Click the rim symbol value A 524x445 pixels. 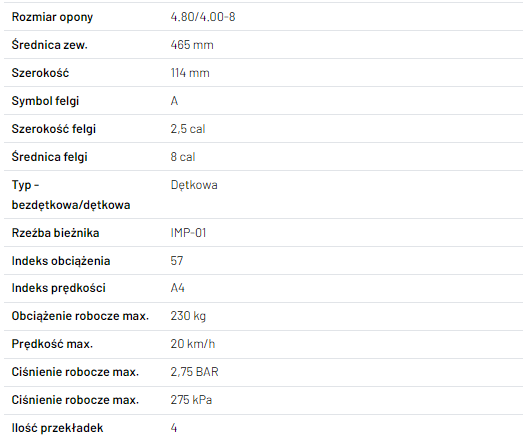pos(174,101)
